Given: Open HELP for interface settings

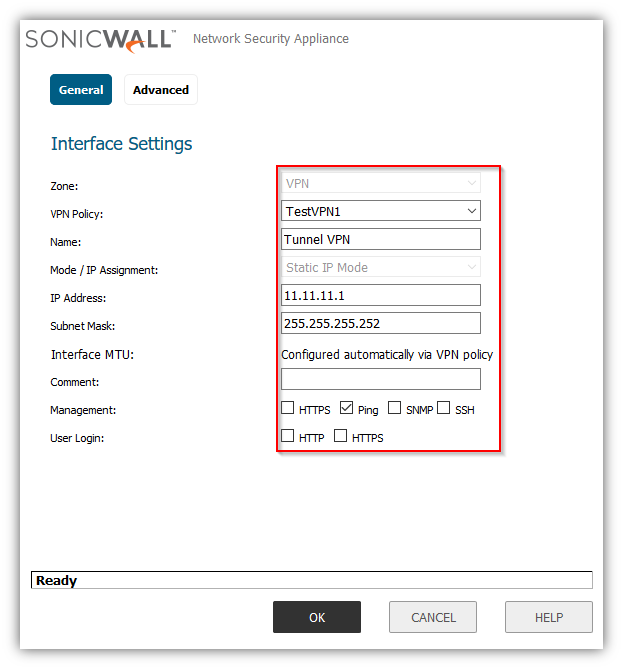Looking at the screenshot, I should (x=548, y=617).
